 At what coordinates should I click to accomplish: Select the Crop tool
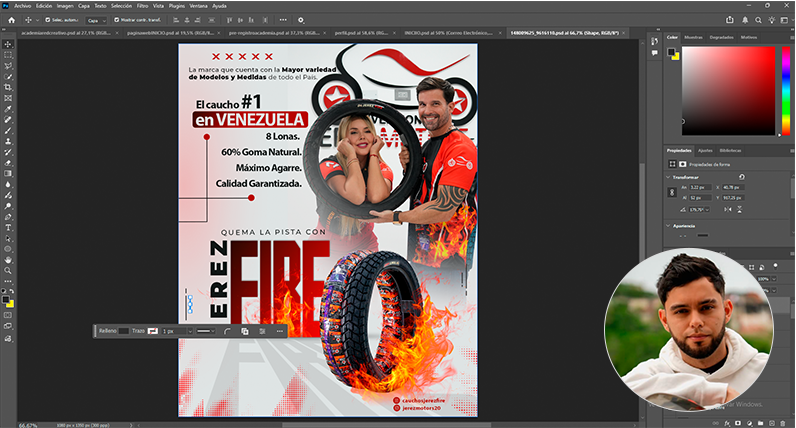click(8, 87)
